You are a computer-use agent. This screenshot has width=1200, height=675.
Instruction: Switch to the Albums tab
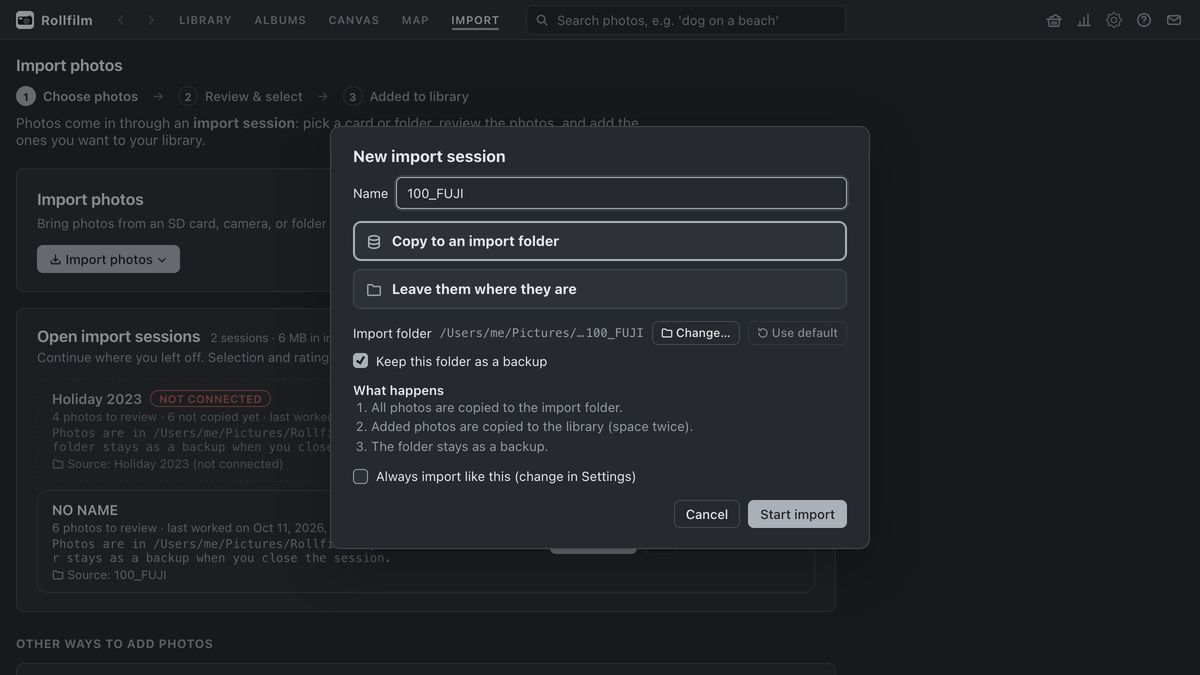pyautogui.click(x=280, y=20)
